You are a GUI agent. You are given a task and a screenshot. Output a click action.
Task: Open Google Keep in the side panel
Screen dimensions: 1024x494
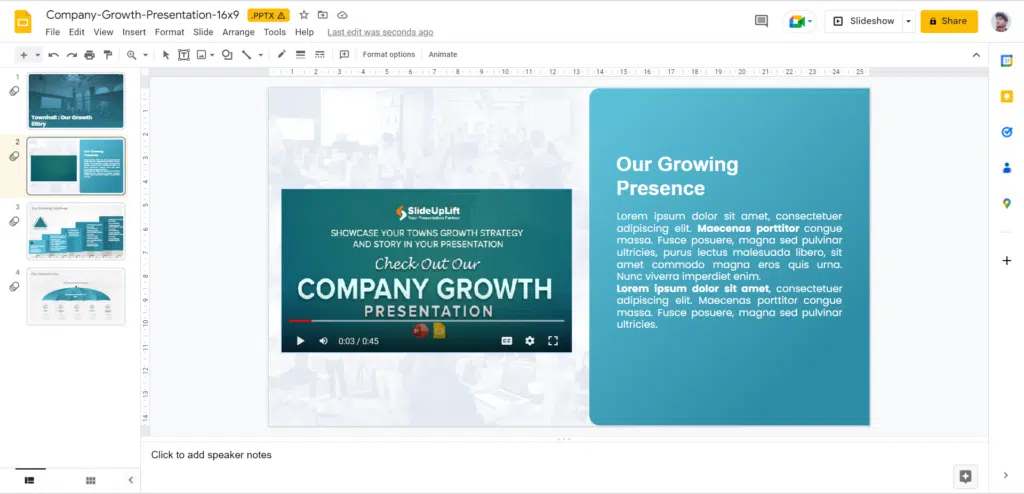tap(1007, 96)
